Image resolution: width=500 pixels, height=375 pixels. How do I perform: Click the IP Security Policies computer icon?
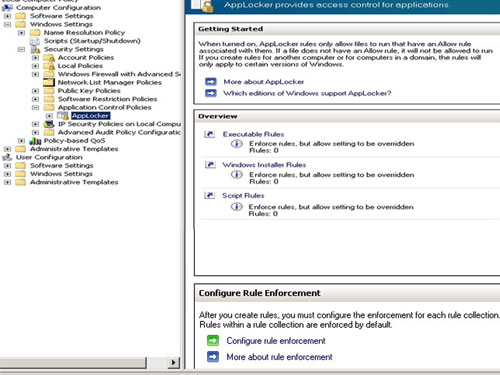(49, 124)
